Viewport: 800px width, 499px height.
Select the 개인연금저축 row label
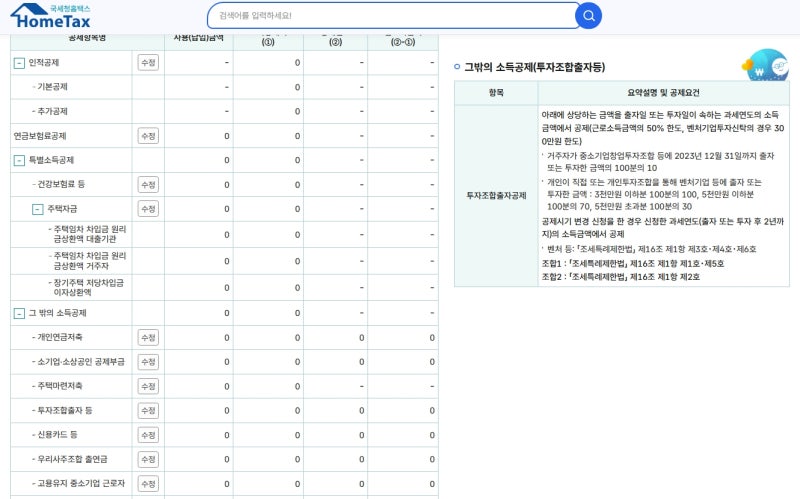pos(60,337)
